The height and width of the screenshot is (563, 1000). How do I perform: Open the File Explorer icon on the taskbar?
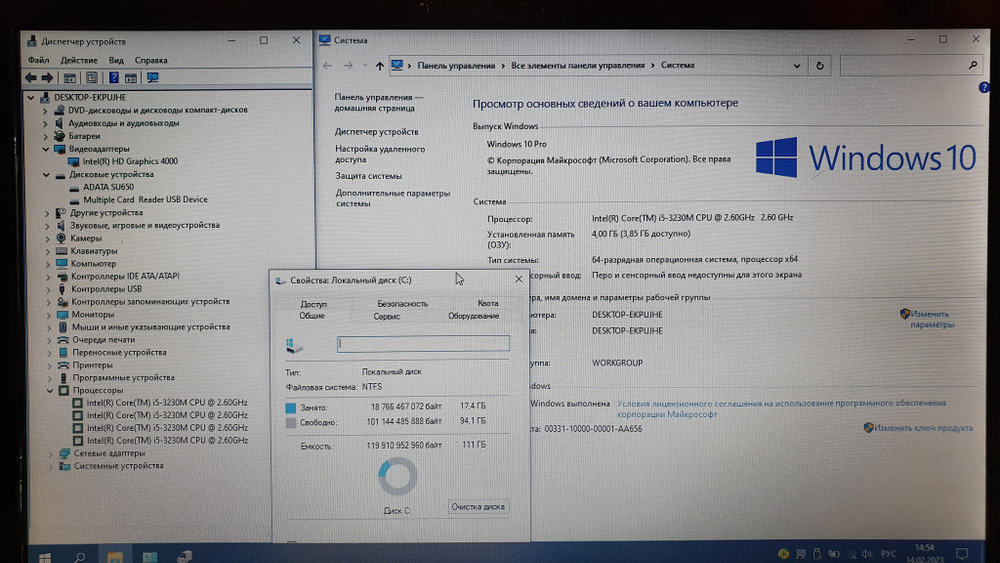115,556
